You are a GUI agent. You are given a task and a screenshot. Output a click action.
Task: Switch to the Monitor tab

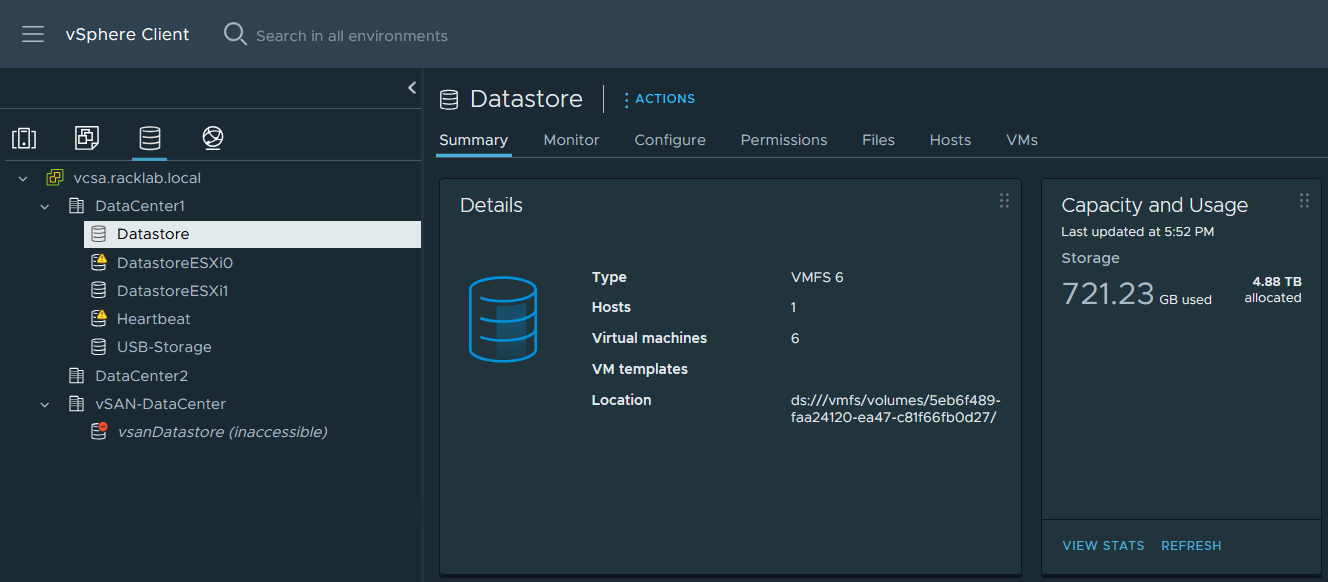(x=570, y=140)
